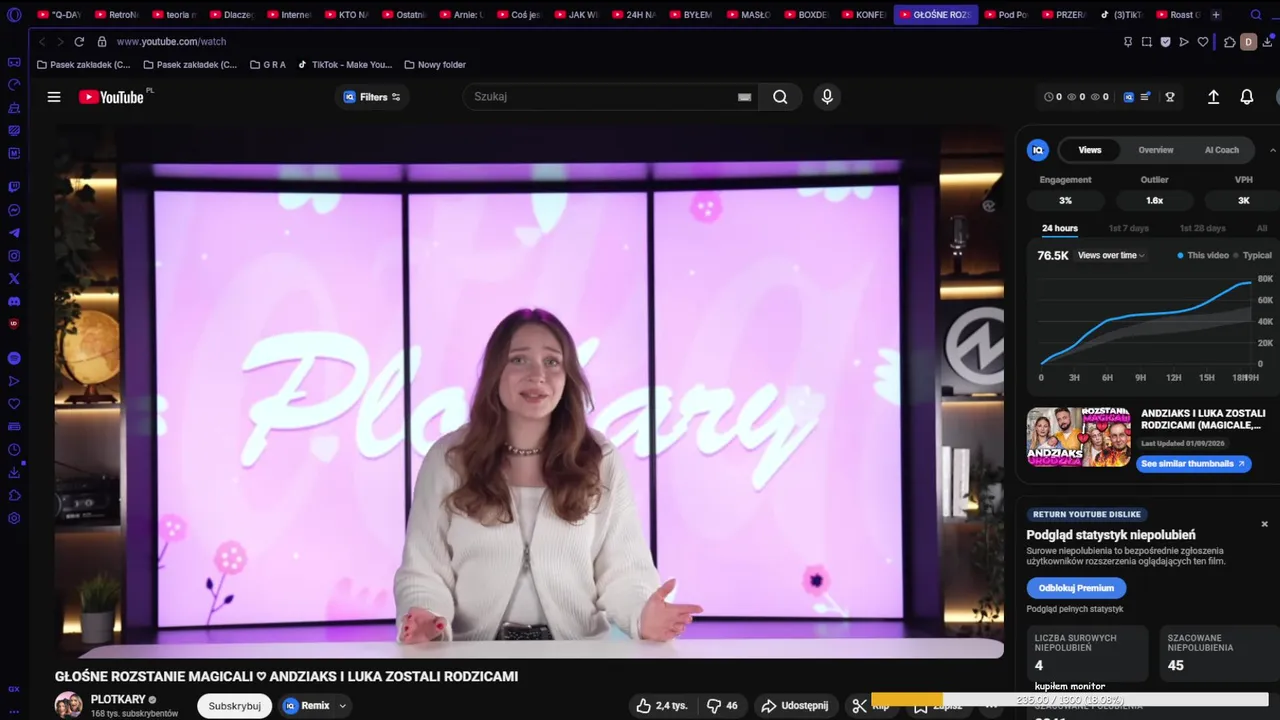Screen dimensions: 1280x720
Task: Select the All views range
Action: point(1262,228)
